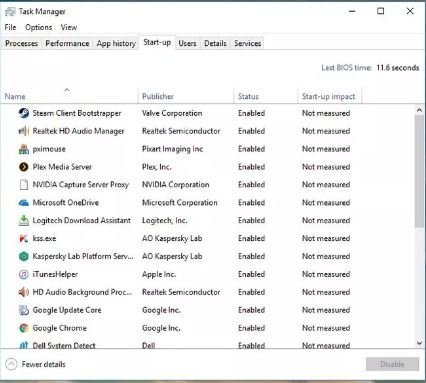Click Not measured impact for Google Chrome
This screenshot has width=426, height=383.
tap(326, 328)
